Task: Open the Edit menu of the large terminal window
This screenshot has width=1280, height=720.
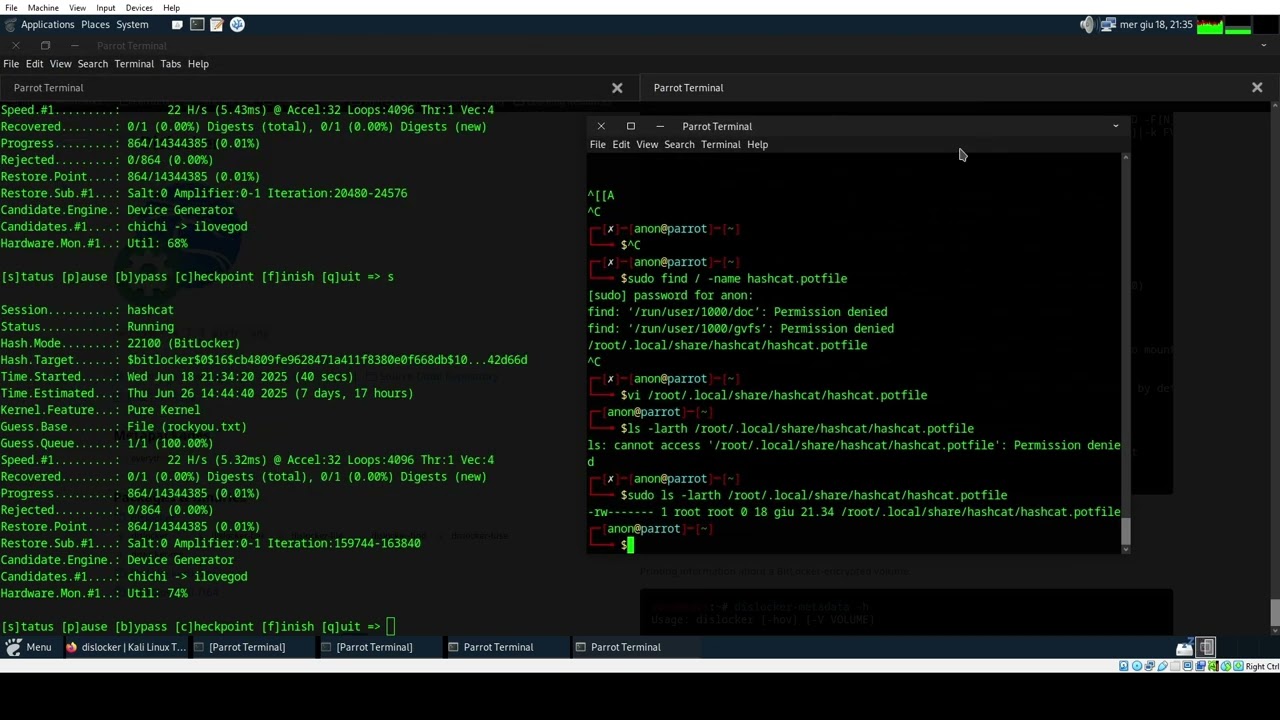Action: pyautogui.click(x=34, y=64)
